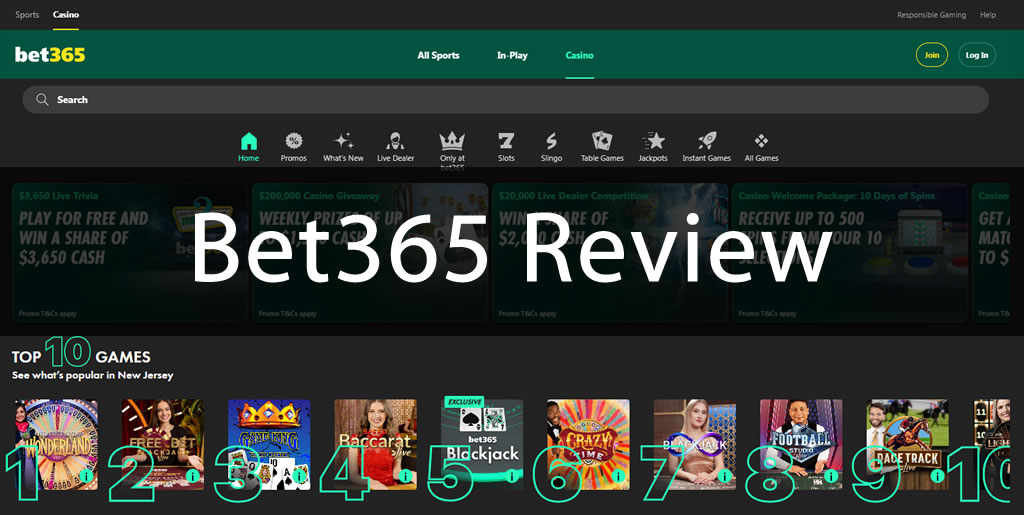
Task: Open the Infinite Blackjack thumbnail
Action: (695, 445)
